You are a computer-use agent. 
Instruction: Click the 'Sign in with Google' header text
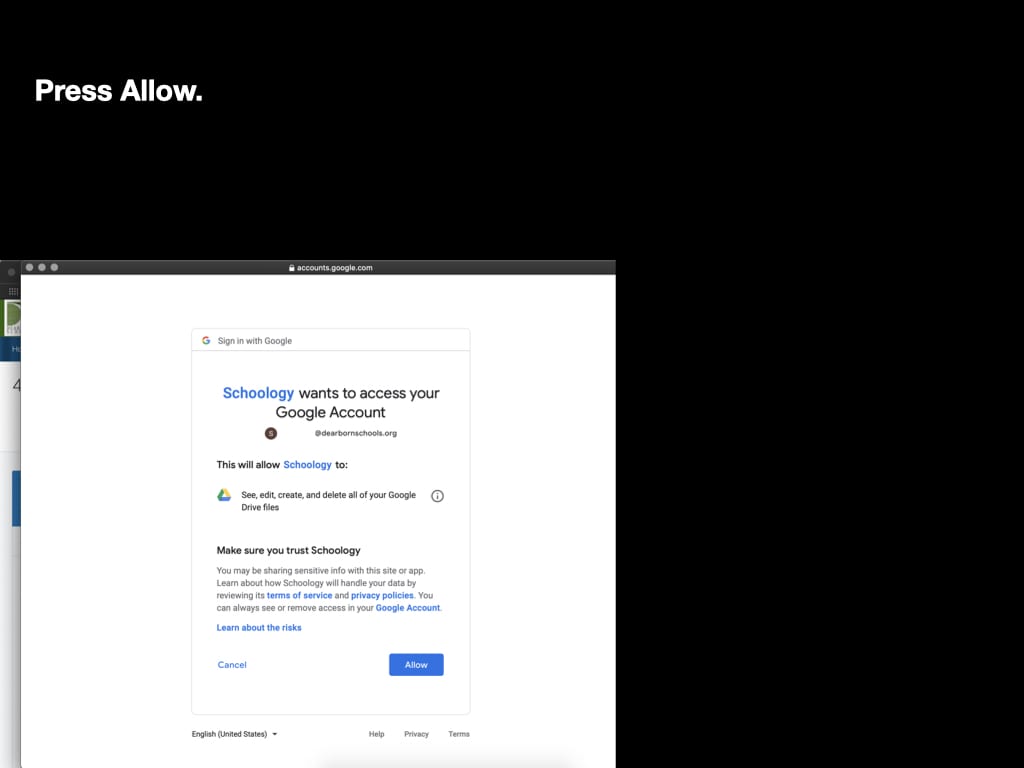(255, 341)
